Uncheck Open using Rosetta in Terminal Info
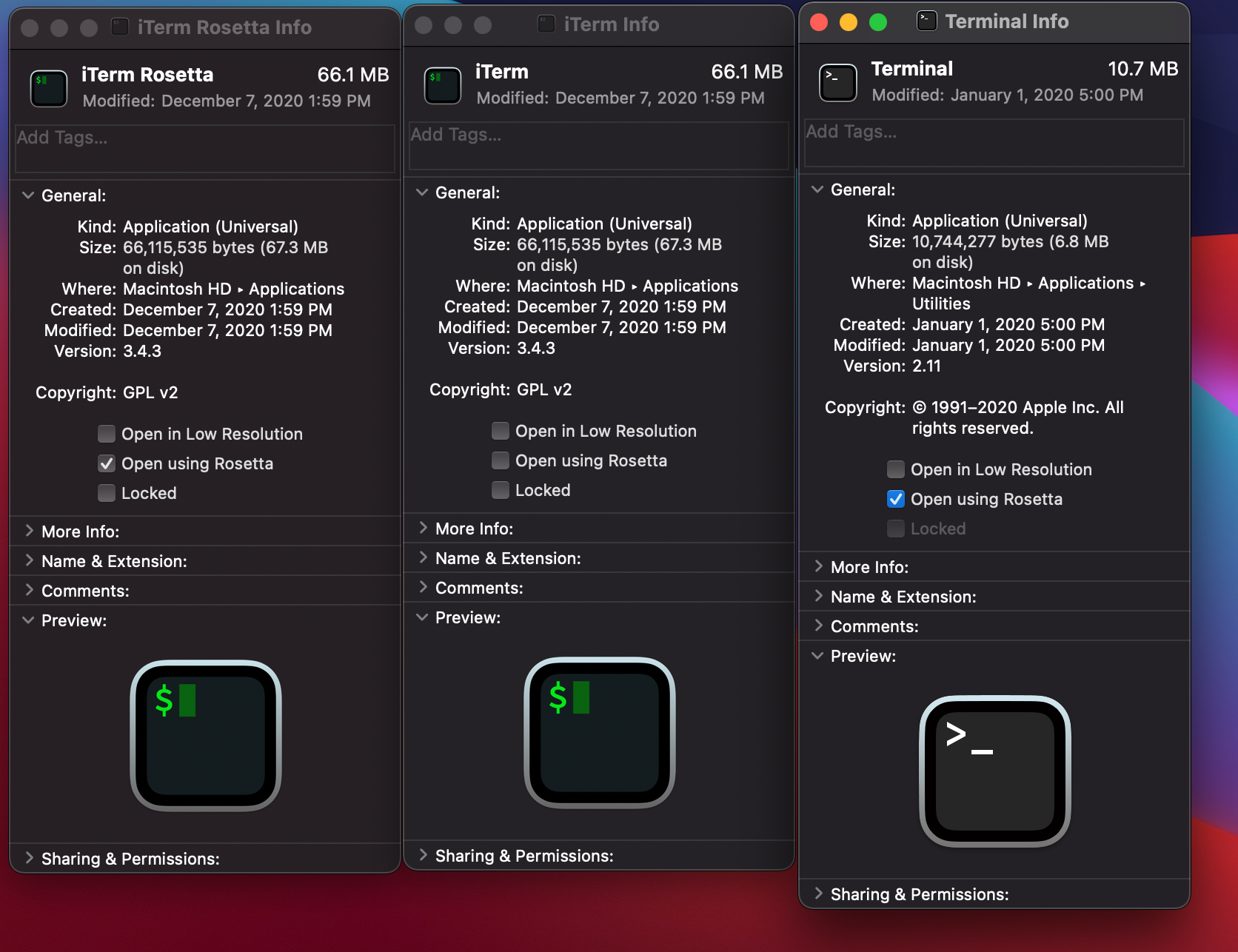Viewport: 1238px width, 952px height. pyautogui.click(x=896, y=499)
